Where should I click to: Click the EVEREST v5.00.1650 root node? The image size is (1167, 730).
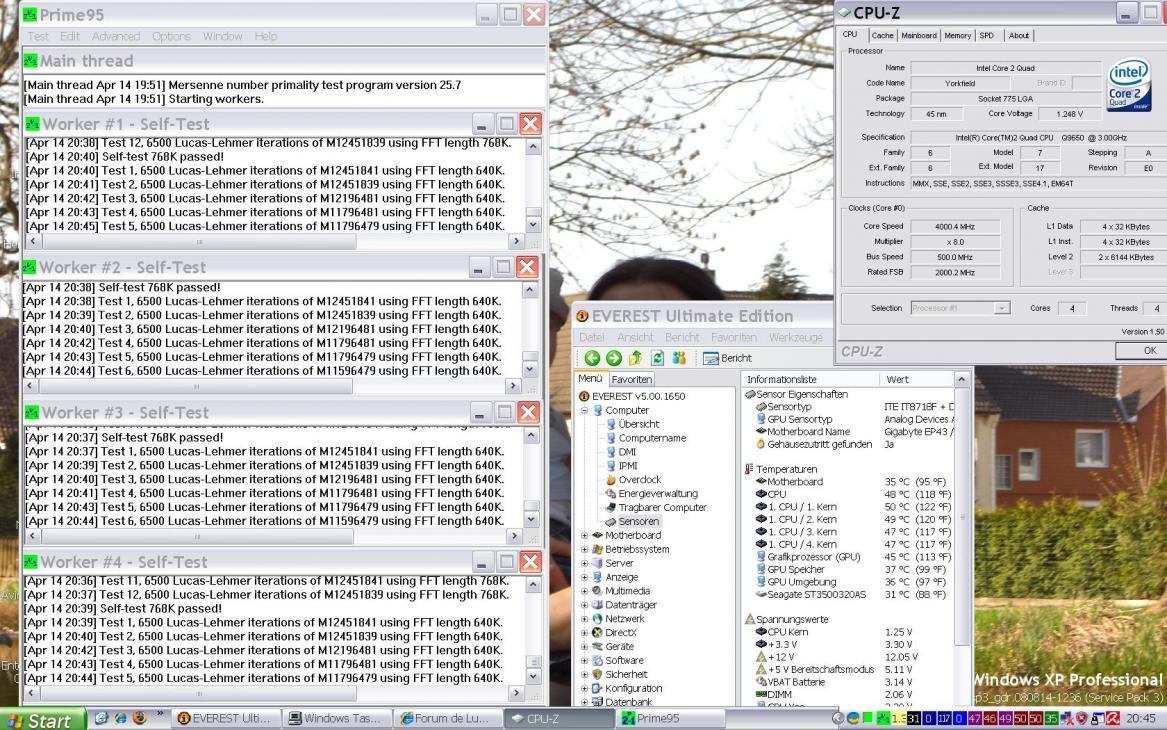638,397
